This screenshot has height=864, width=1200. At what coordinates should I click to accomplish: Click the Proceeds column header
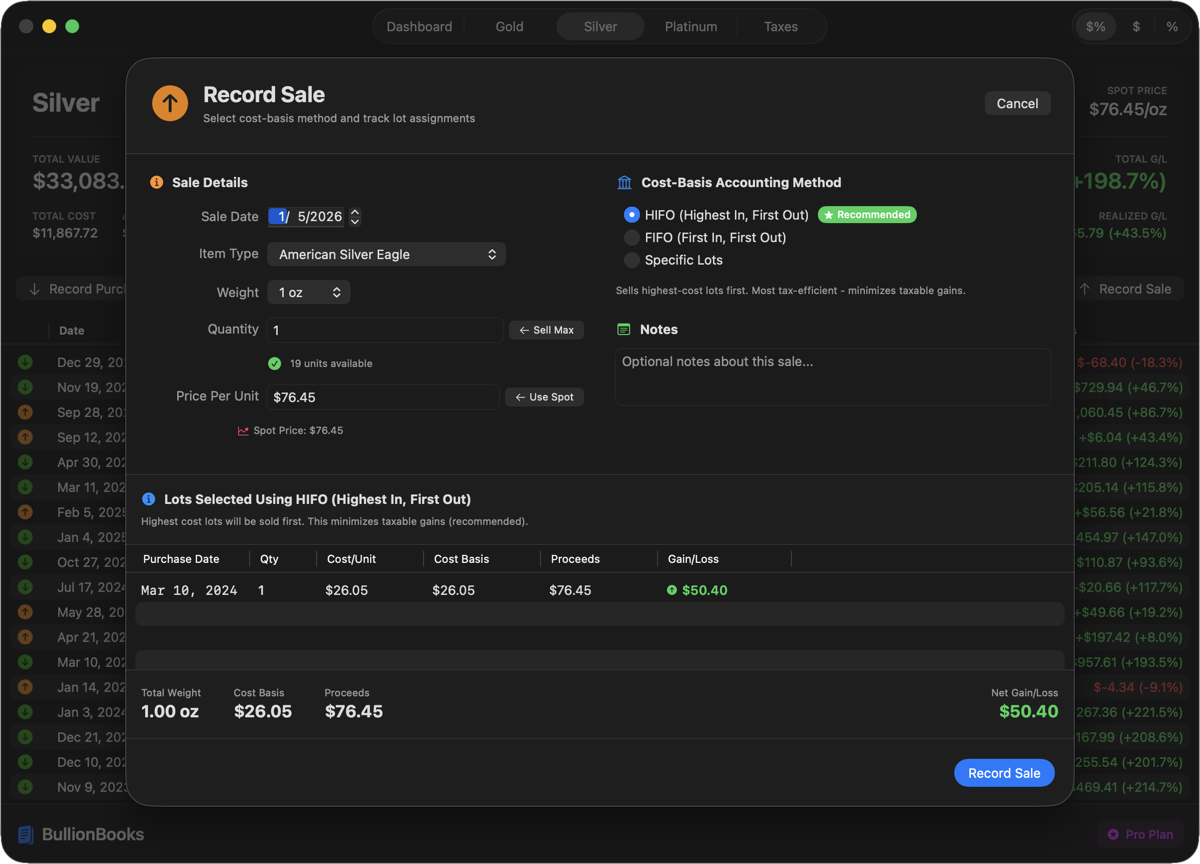click(575, 559)
